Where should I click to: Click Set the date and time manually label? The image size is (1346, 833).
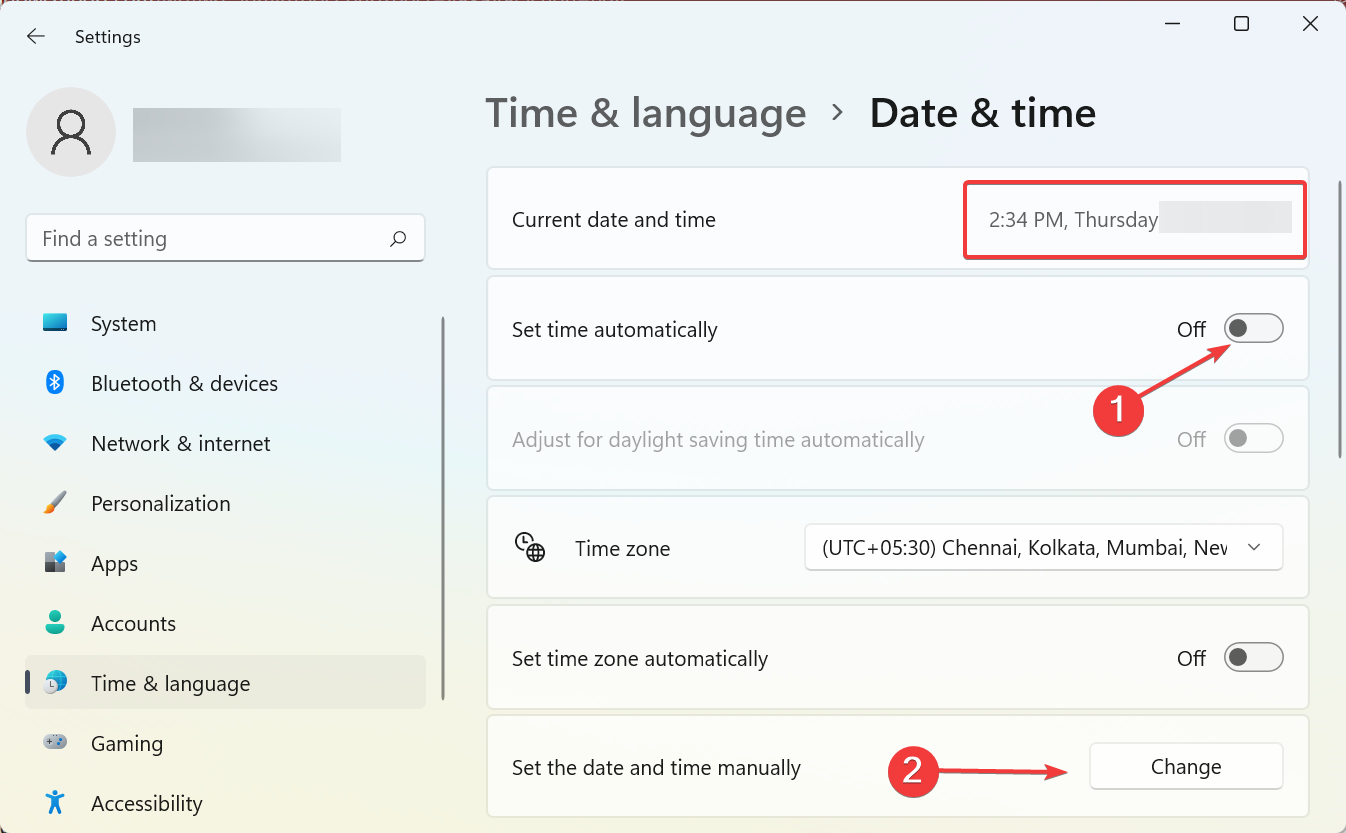[656, 768]
